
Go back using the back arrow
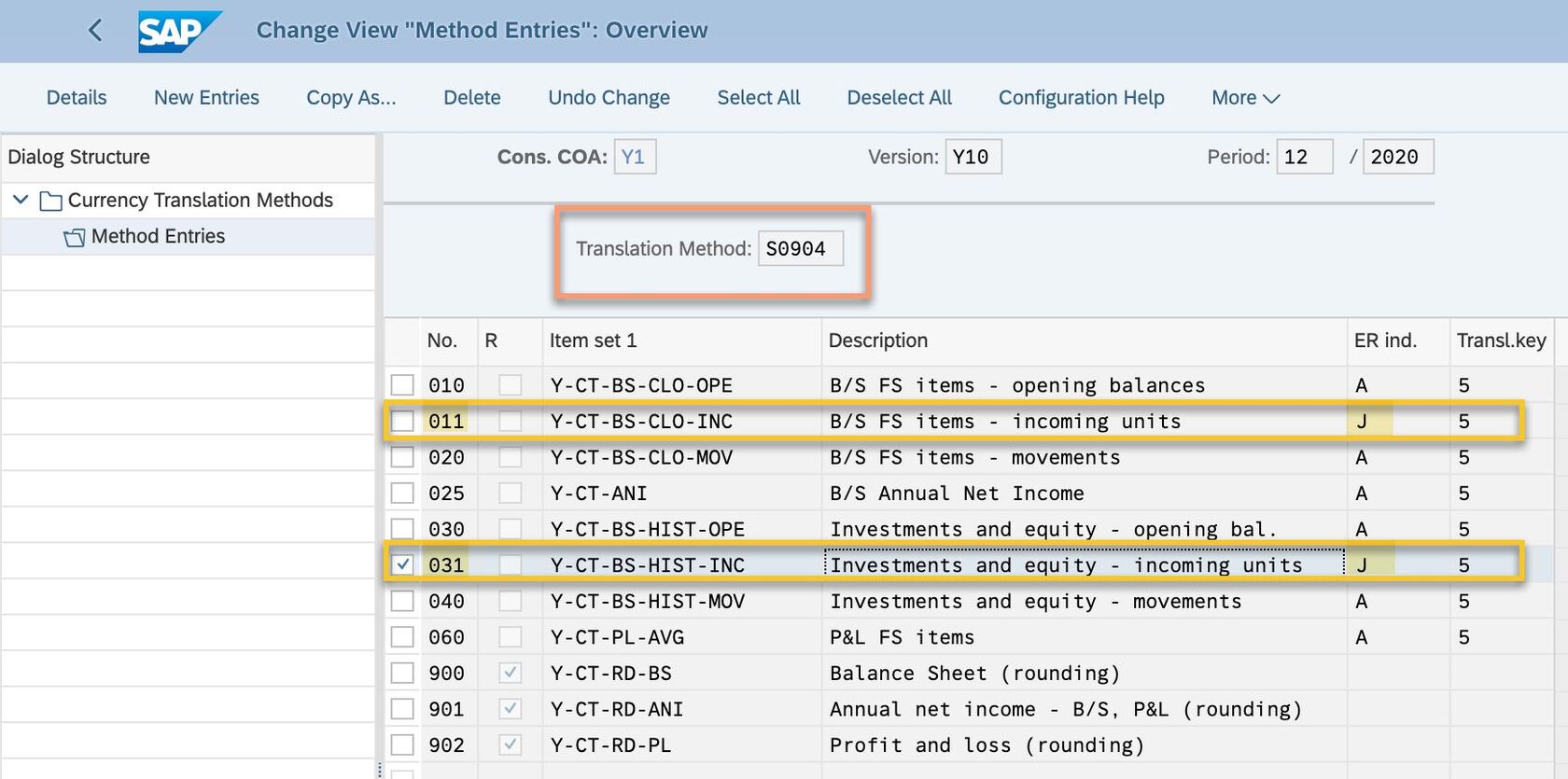[x=95, y=30]
